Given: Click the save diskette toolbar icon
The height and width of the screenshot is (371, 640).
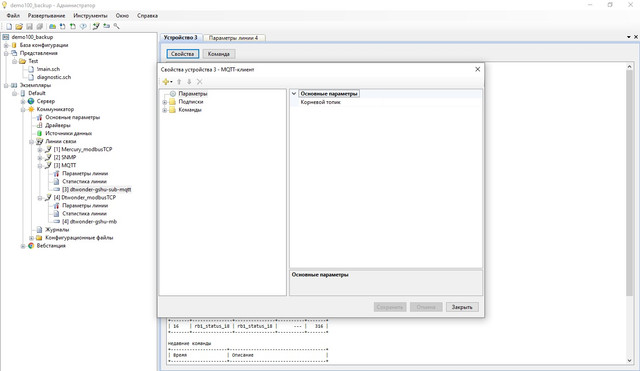Looking at the screenshot, I should click(29, 26).
